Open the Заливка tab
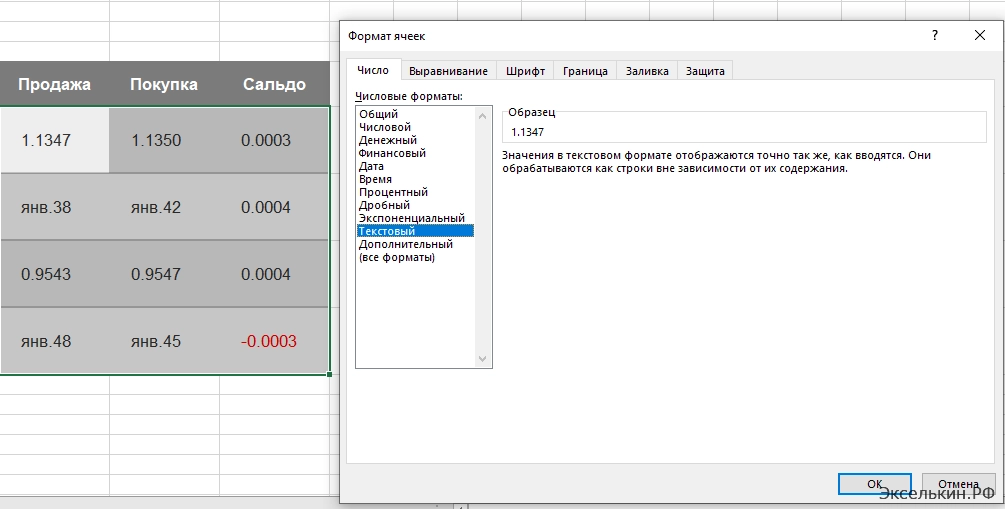 point(647,71)
